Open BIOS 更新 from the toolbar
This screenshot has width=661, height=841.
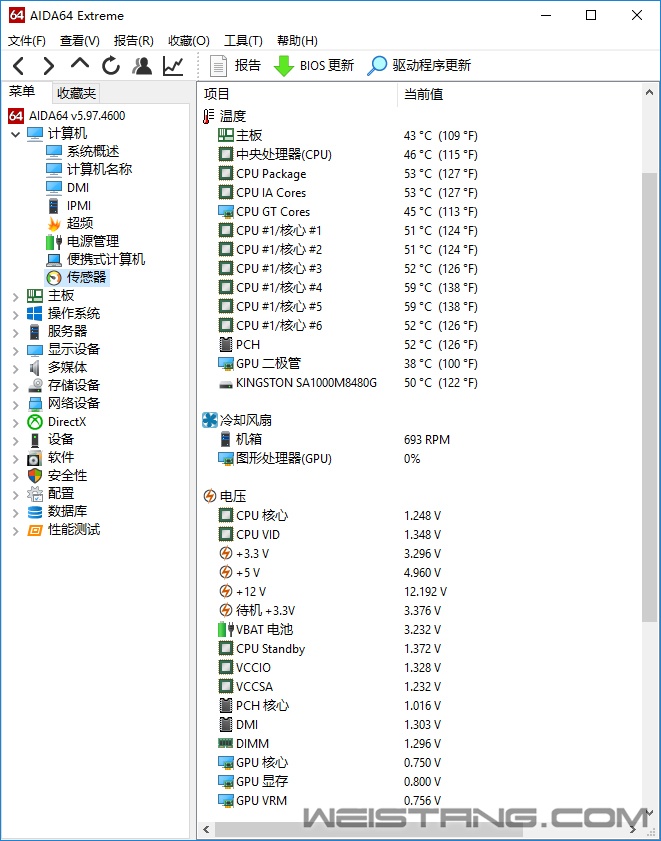click(314, 65)
